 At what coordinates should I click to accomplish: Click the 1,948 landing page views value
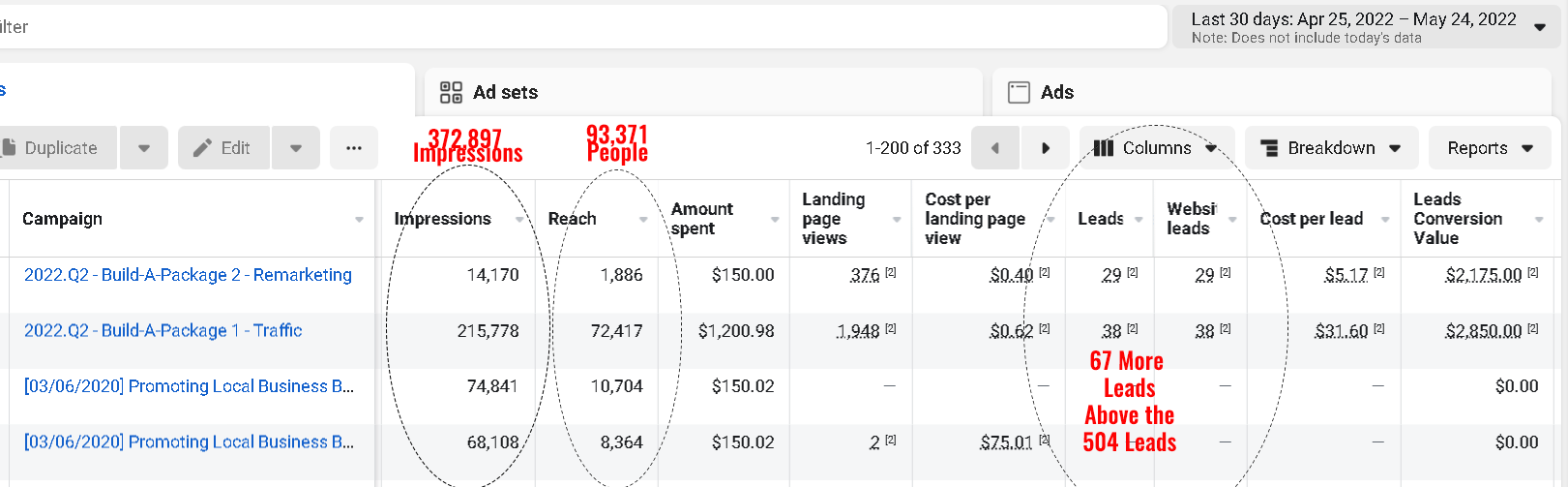858,332
